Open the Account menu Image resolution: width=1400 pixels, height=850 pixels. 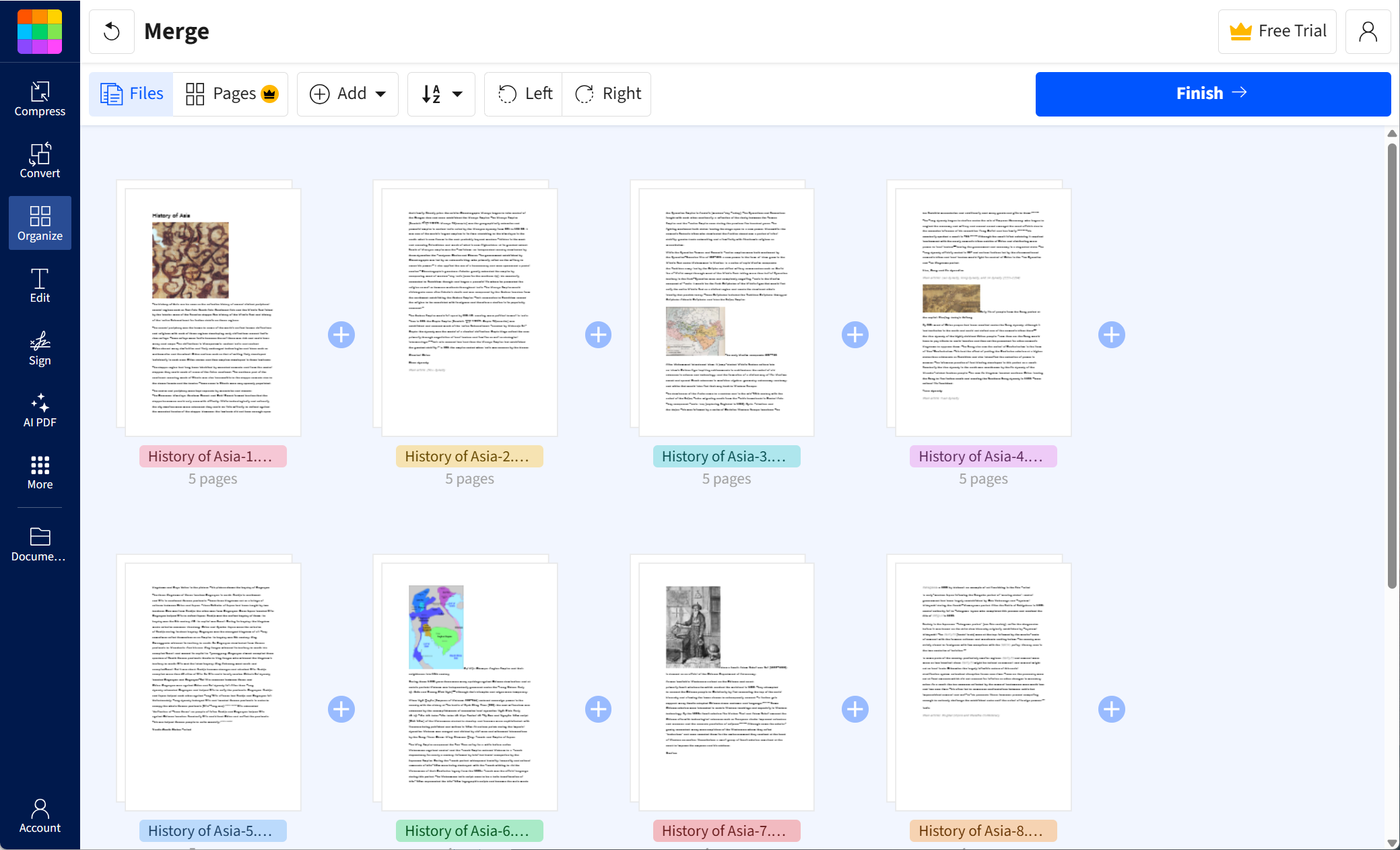coord(1368,31)
